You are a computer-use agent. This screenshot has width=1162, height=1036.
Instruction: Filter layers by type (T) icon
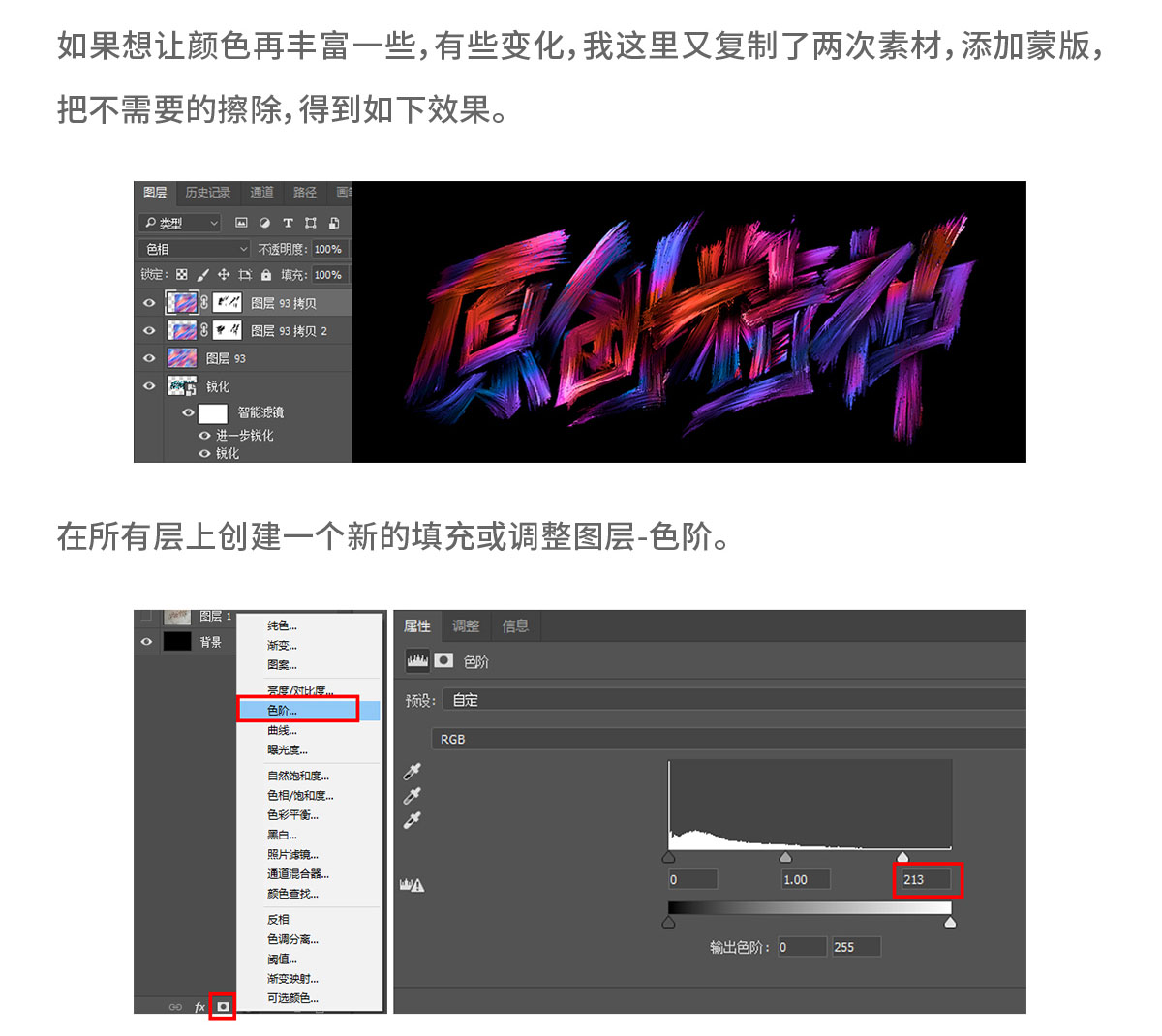point(288,223)
